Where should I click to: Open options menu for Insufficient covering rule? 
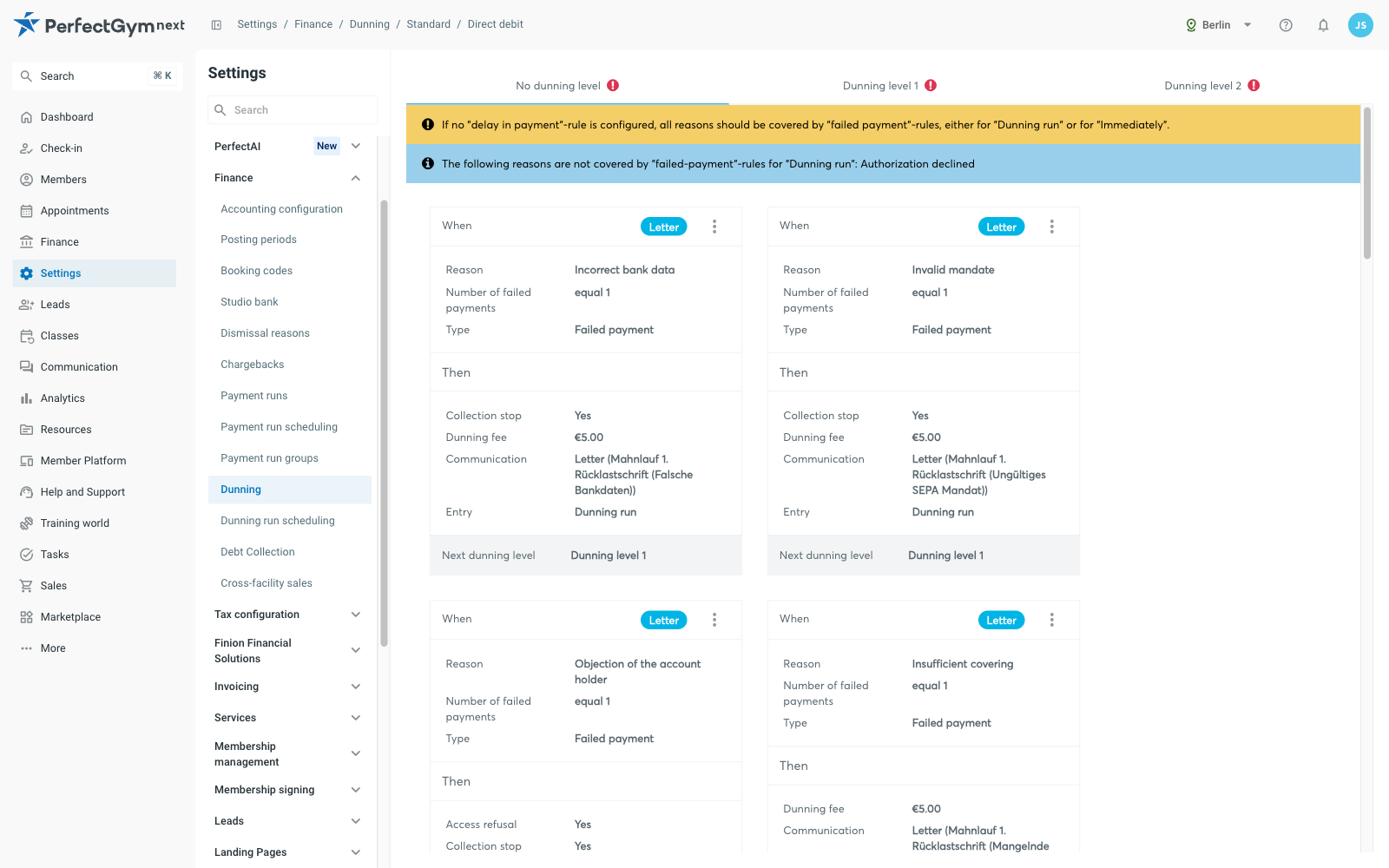point(1051,620)
